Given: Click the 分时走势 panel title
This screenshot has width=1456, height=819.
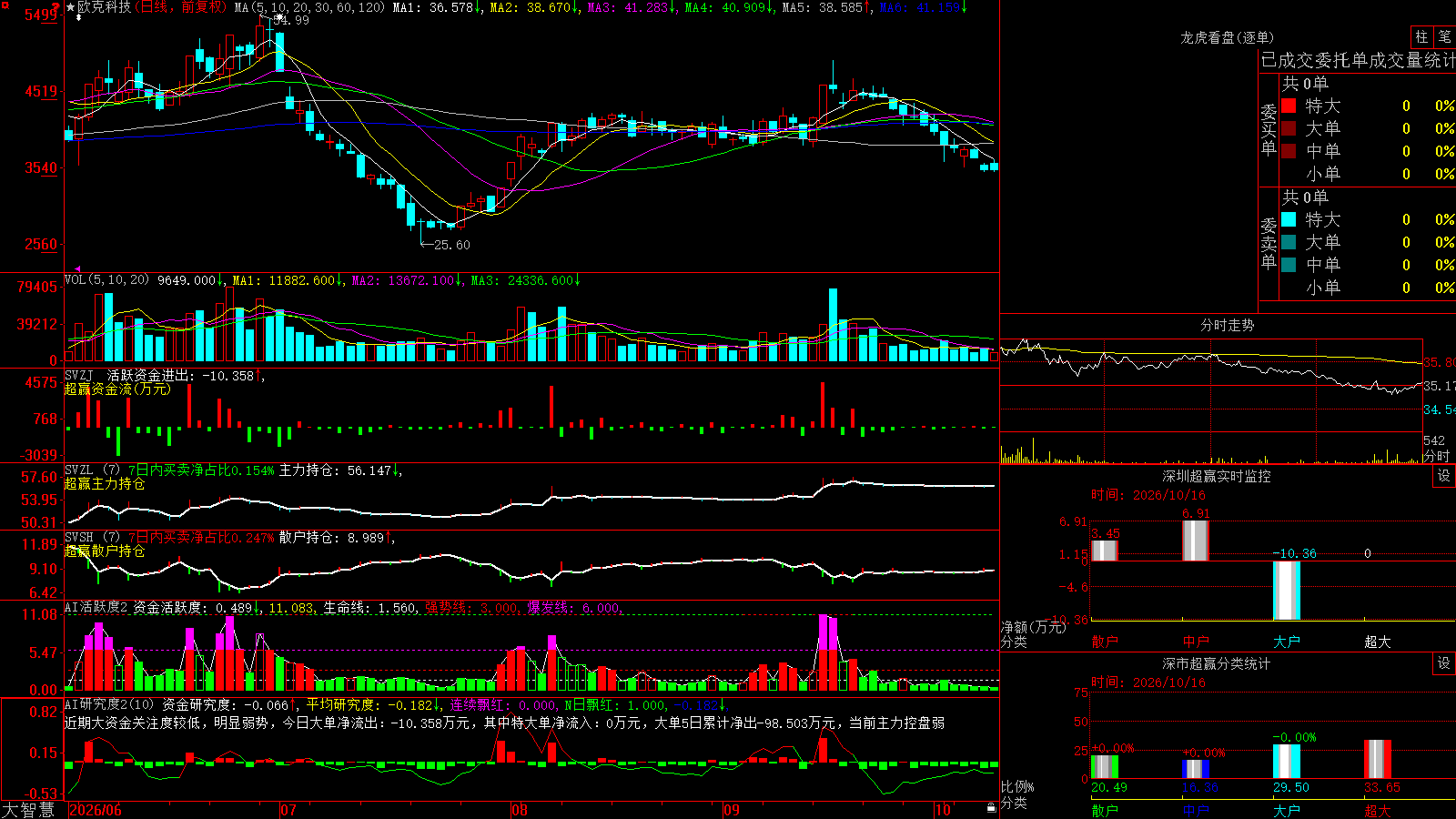Looking at the screenshot, I should coord(1228,325).
